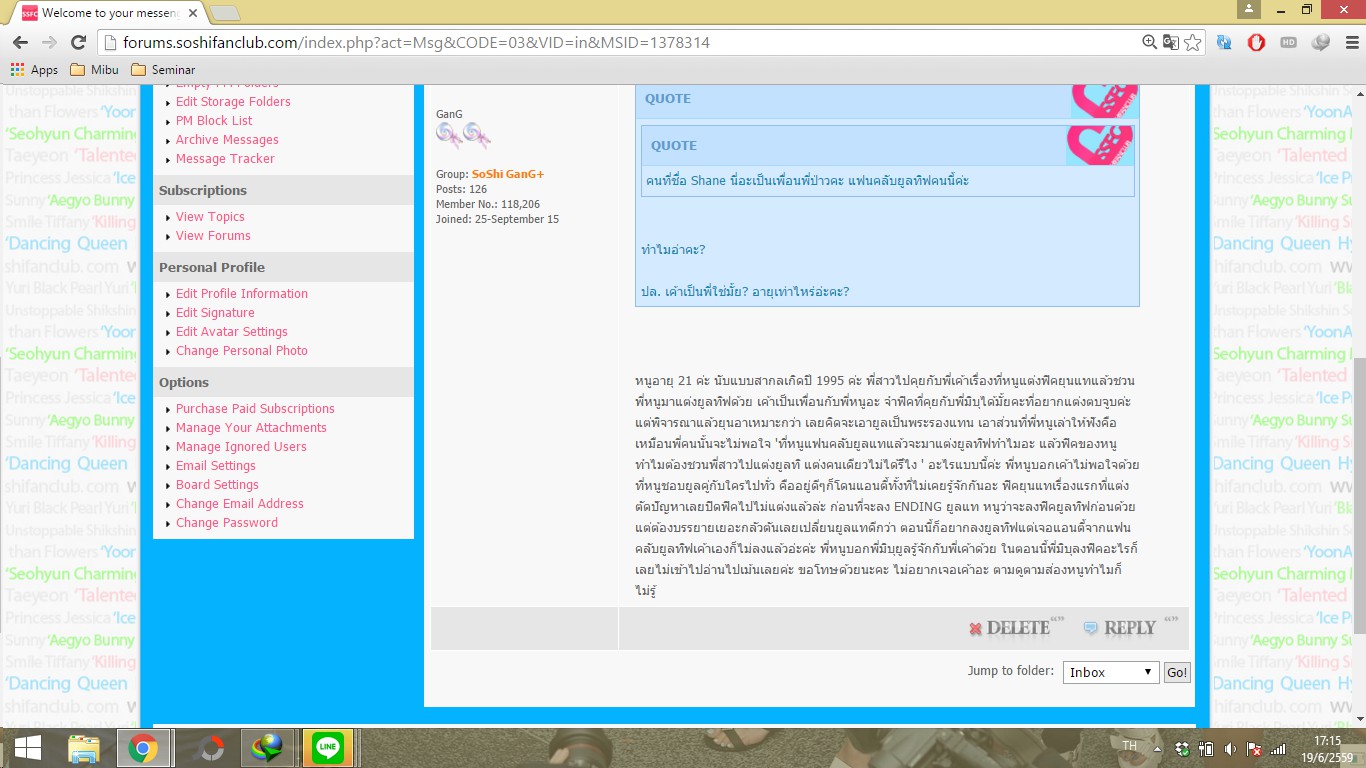Screen dimensions: 1366x768
Task: Check the battery power tray icon
Action: pos(1207,748)
